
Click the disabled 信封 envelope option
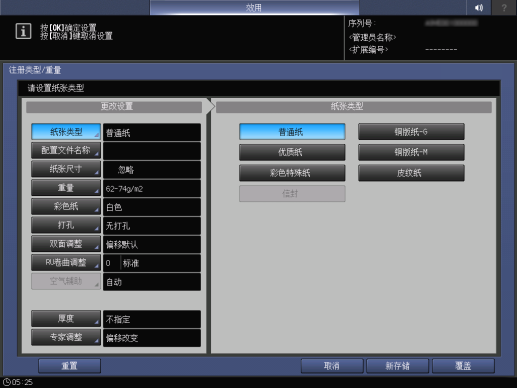coord(292,194)
